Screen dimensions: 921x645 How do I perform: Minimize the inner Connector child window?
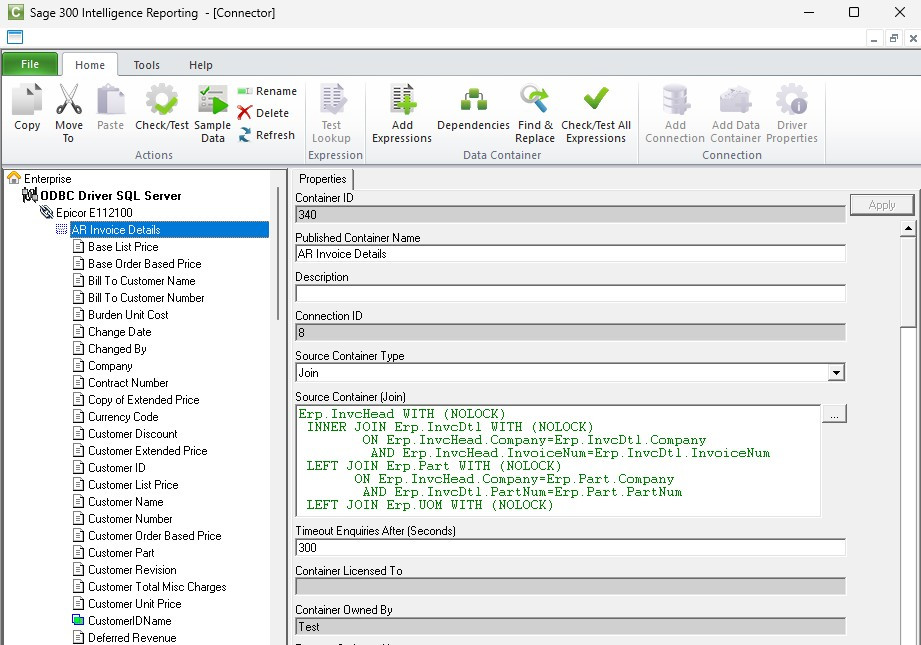tap(874, 38)
